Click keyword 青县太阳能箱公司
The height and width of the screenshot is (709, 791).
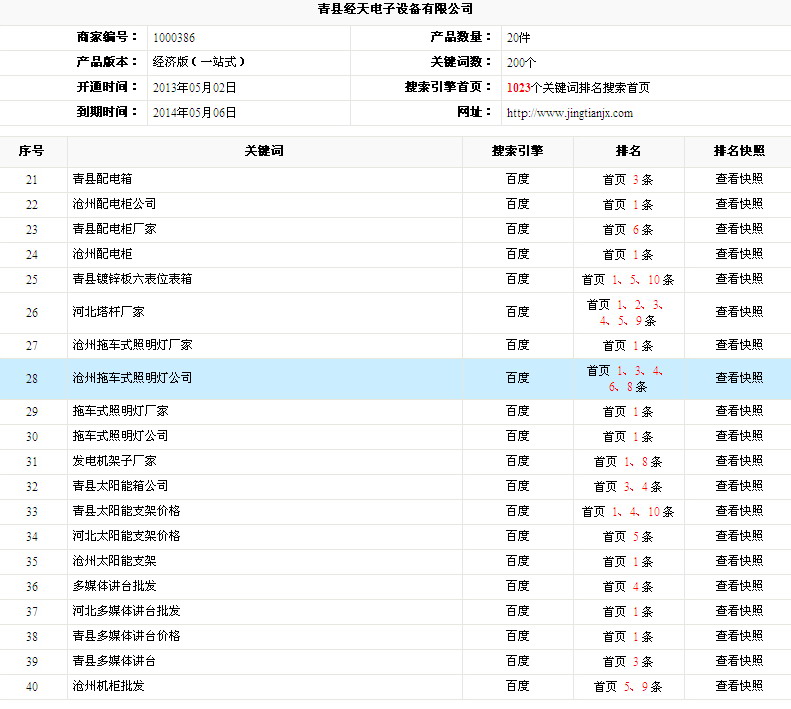[120, 486]
